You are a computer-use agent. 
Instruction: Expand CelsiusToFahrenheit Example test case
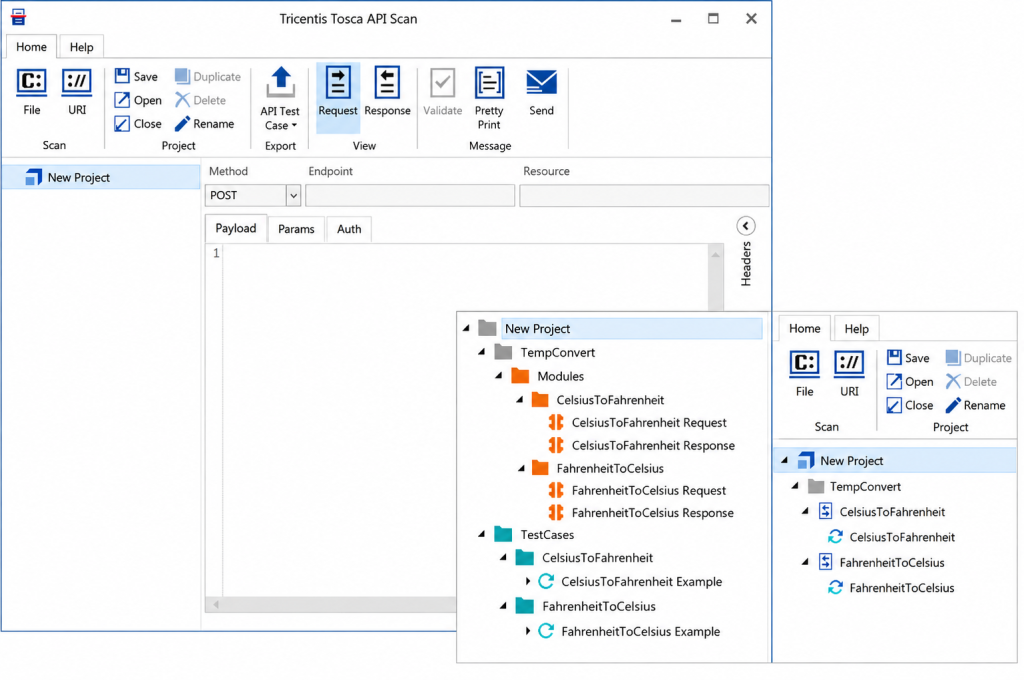(x=528, y=581)
